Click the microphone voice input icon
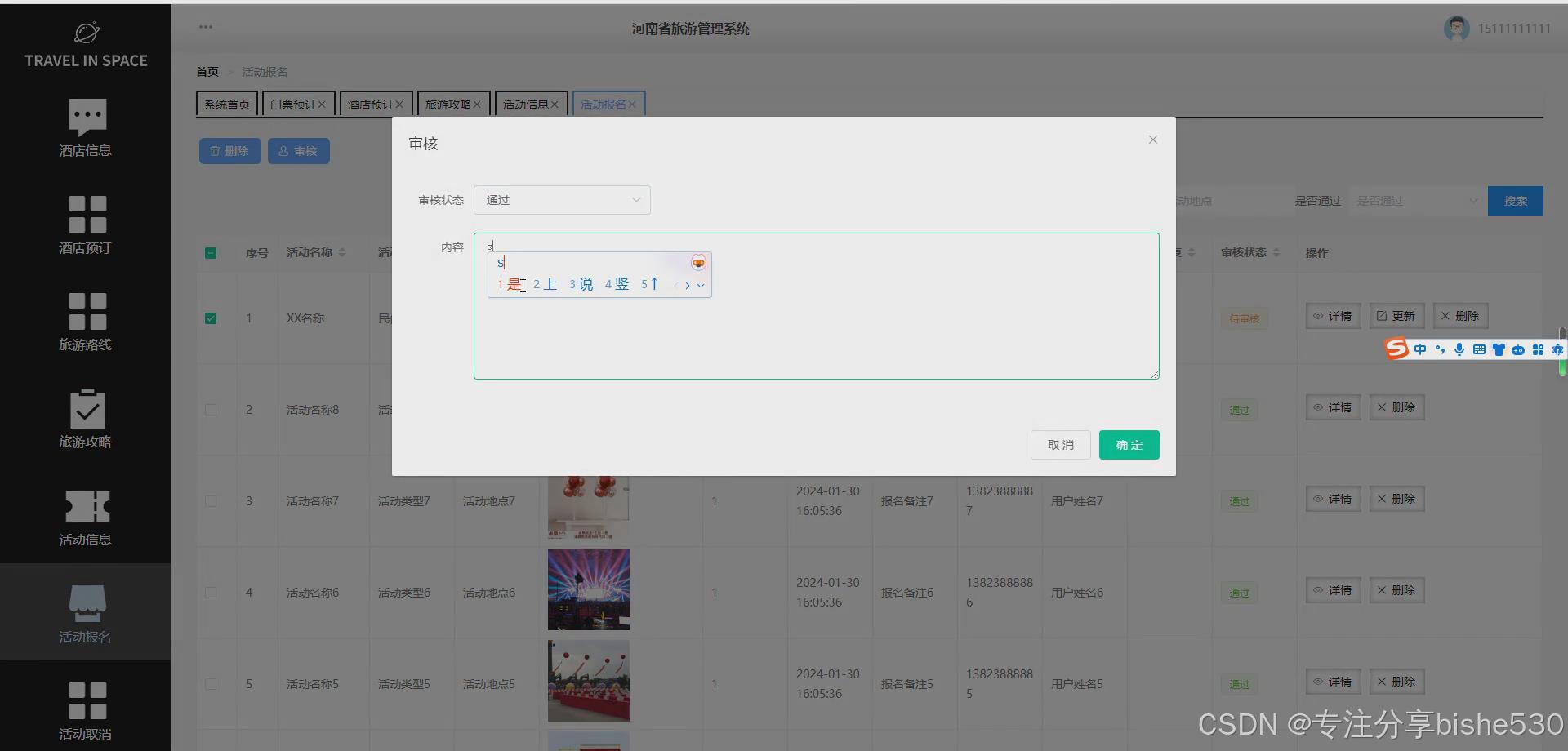 pos(1459,349)
